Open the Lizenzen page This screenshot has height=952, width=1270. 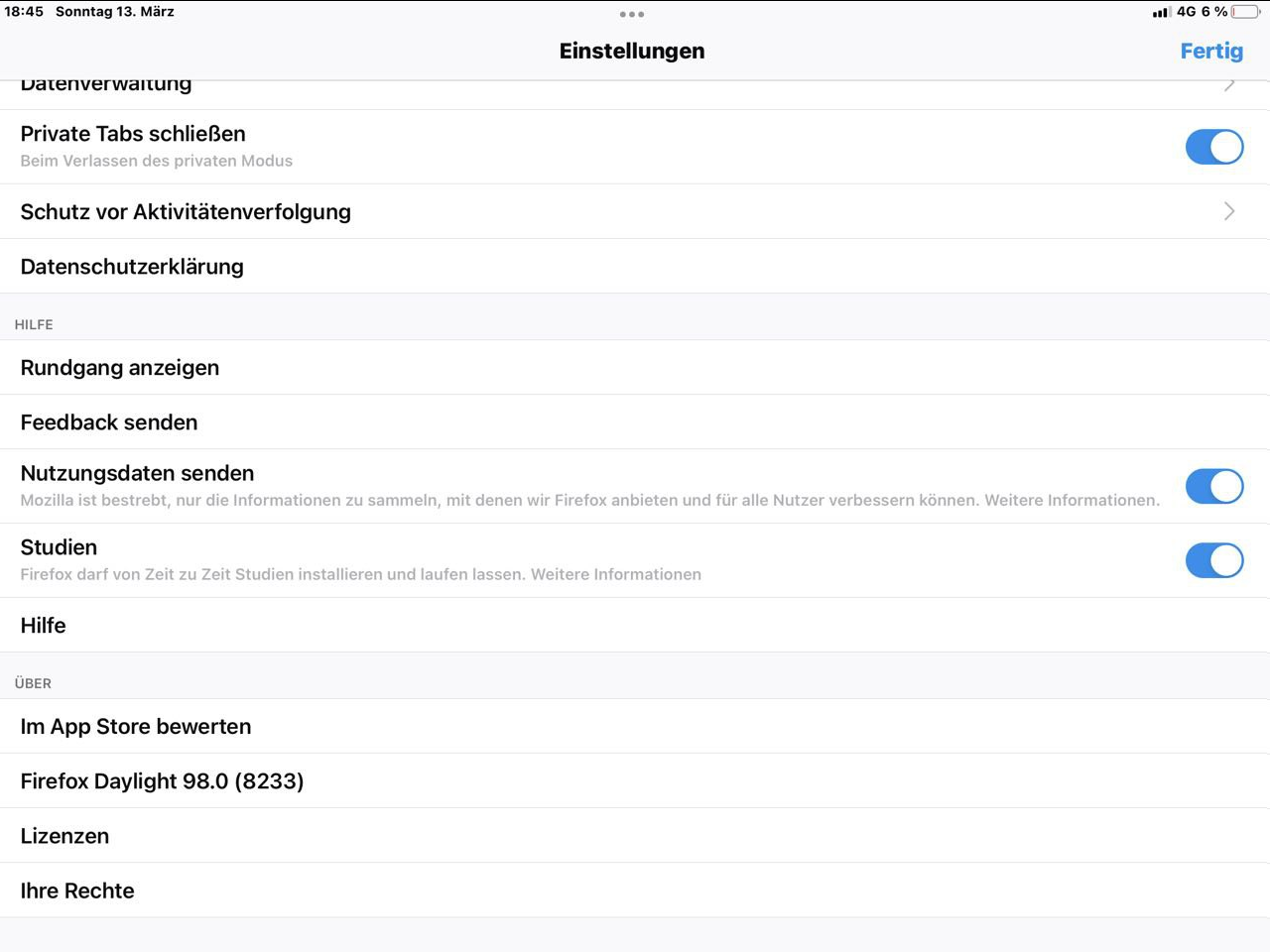pos(64,835)
